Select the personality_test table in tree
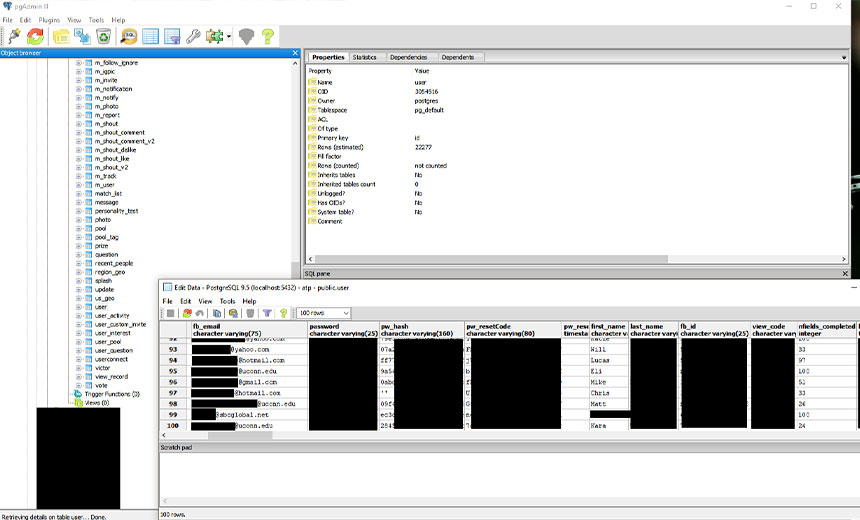This screenshot has width=860, height=520. tap(116, 211)
